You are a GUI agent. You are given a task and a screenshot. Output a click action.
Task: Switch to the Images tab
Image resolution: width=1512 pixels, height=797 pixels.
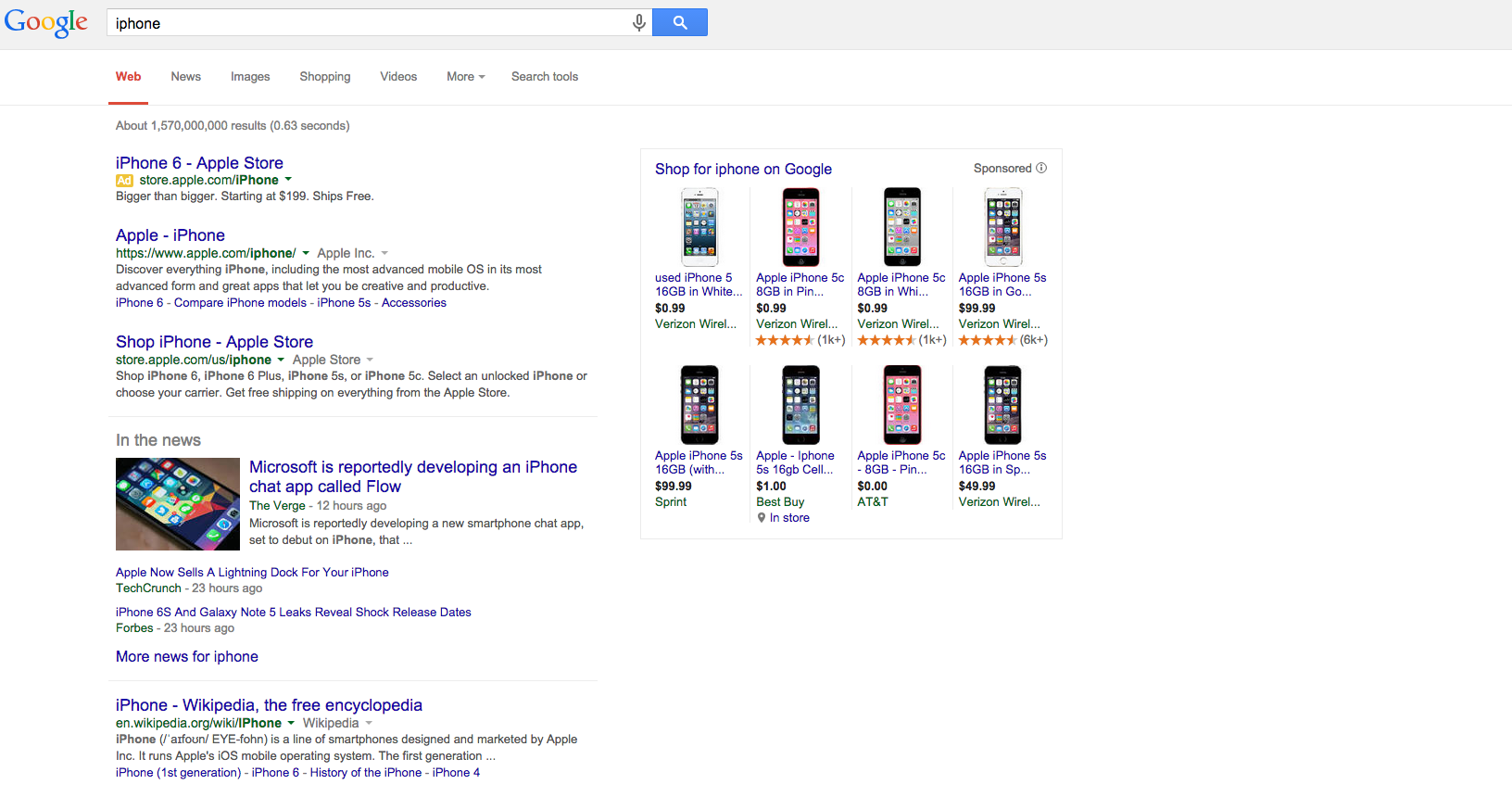pos(250,77)
